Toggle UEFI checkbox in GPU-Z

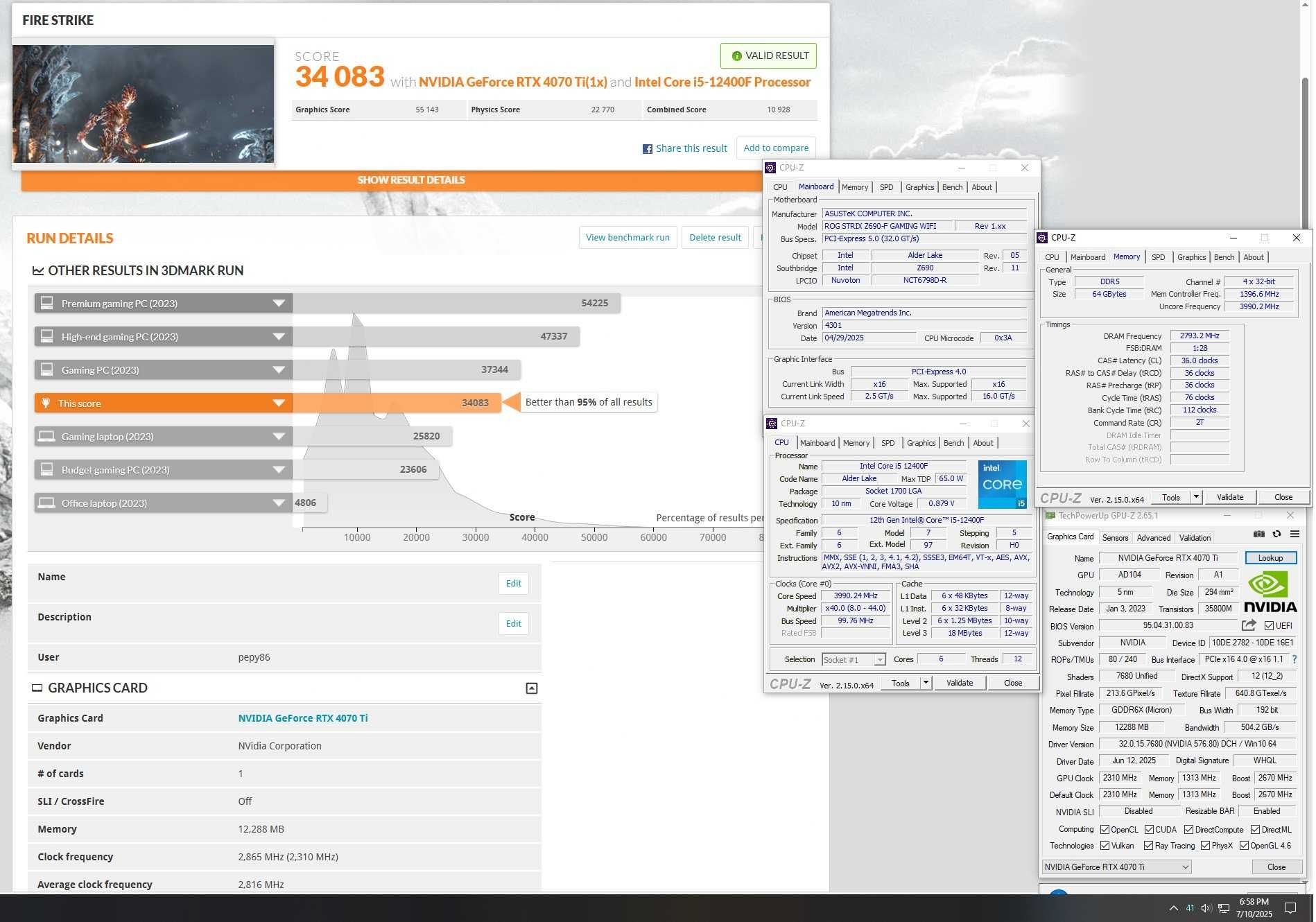point(1270,625)
